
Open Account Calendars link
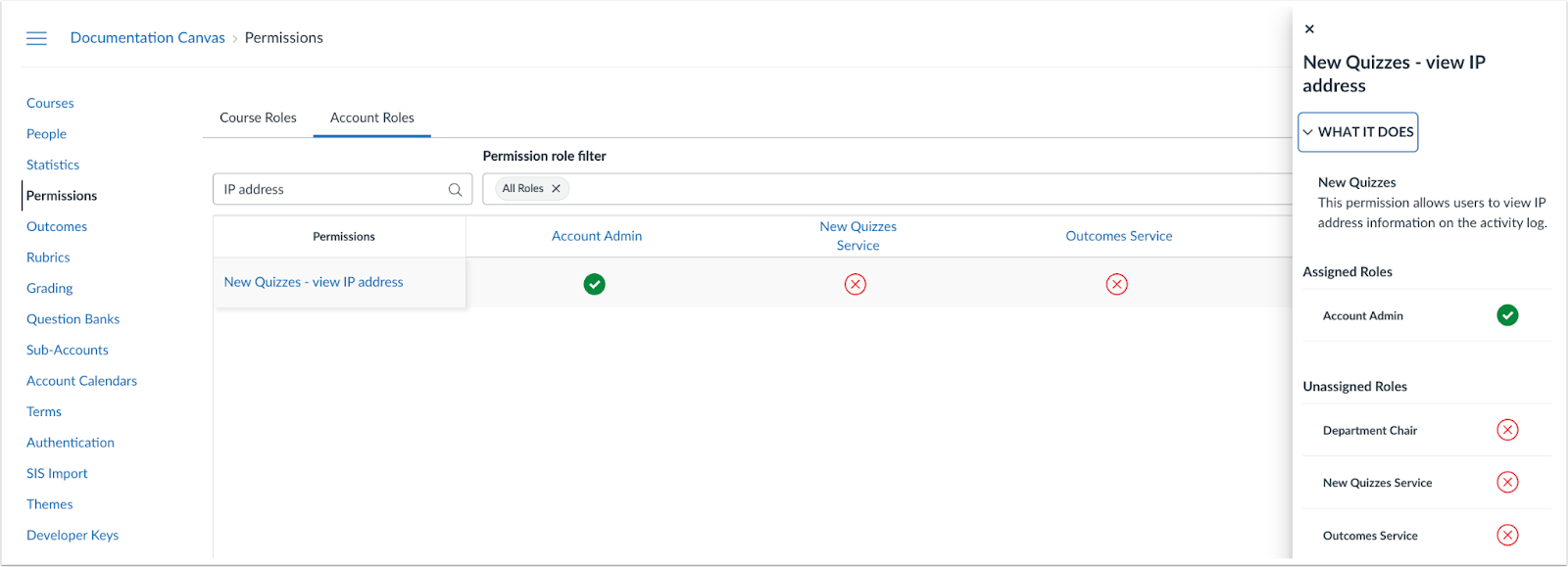(x=81, y=381)
